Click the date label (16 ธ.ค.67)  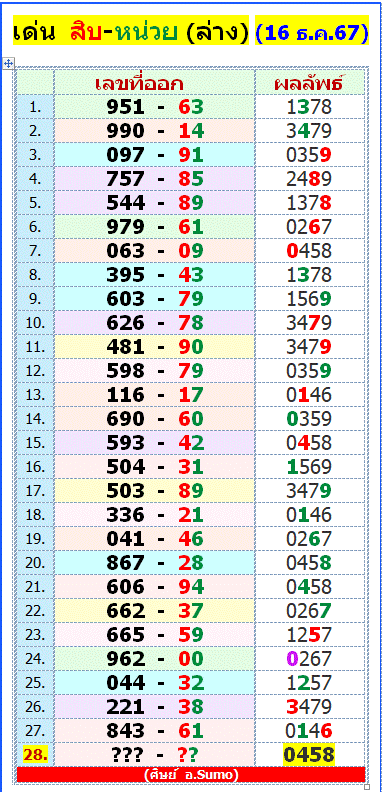312,32
